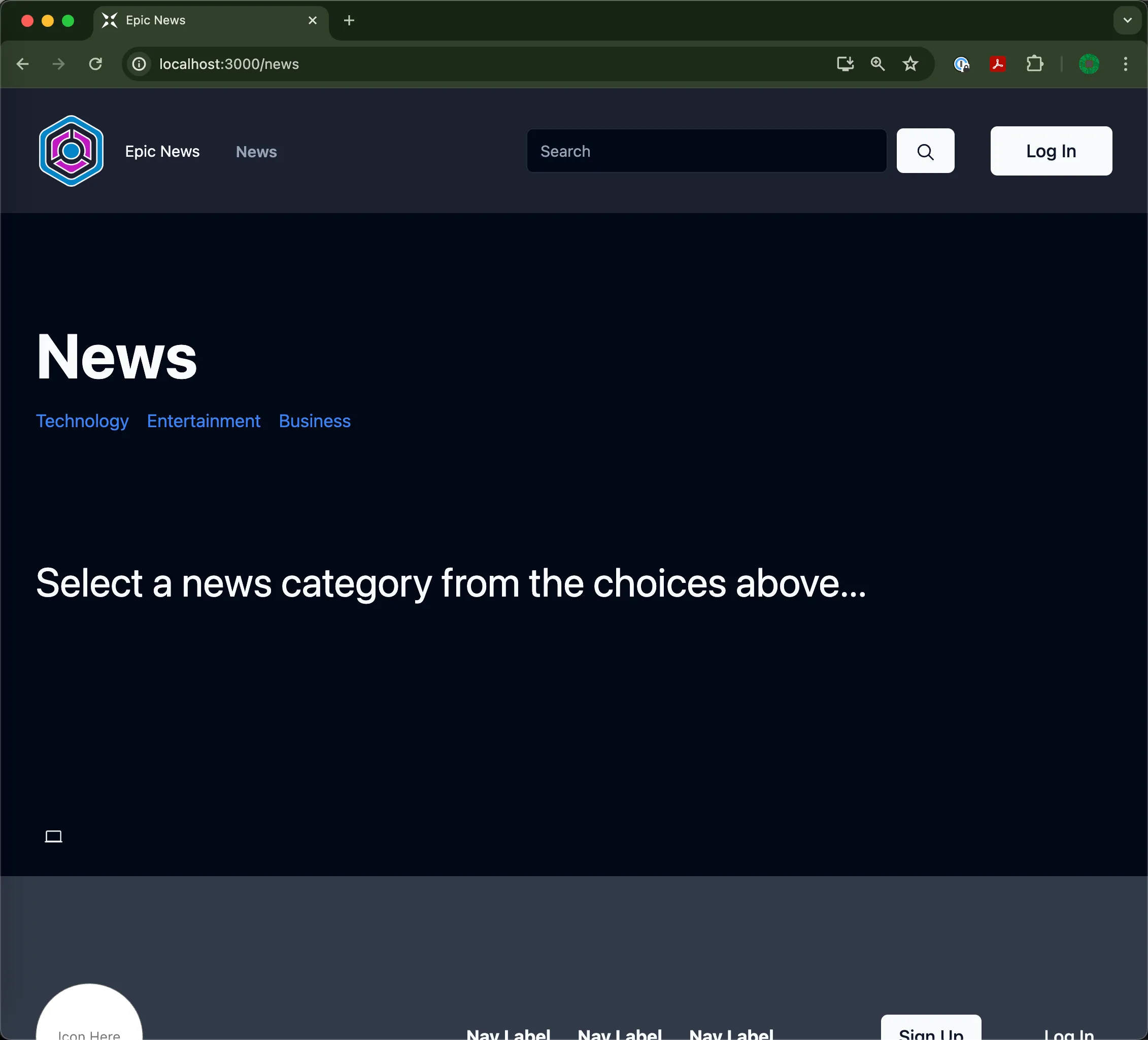Viewport: 1148px width, 1040px height.
Task: Open the extensions puzzle piece menu
Action: (1035, 64)
